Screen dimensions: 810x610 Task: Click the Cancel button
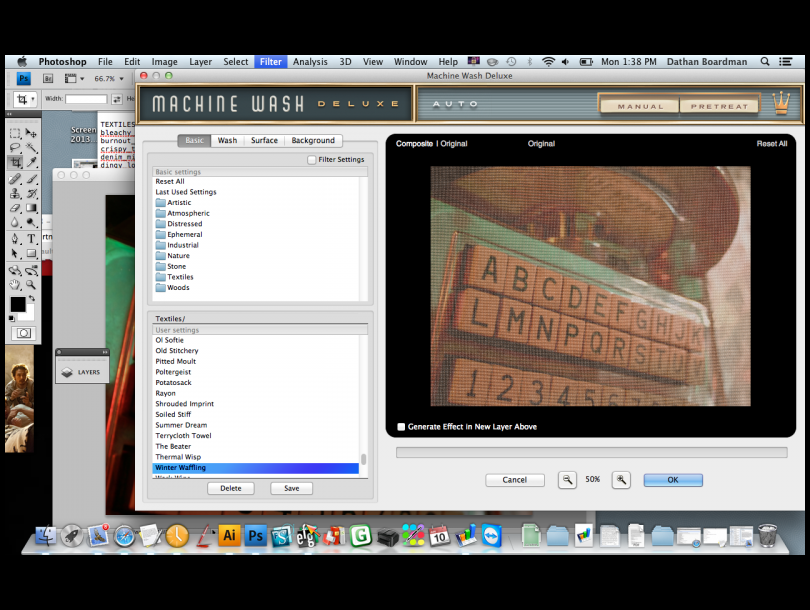click(515, 480)
